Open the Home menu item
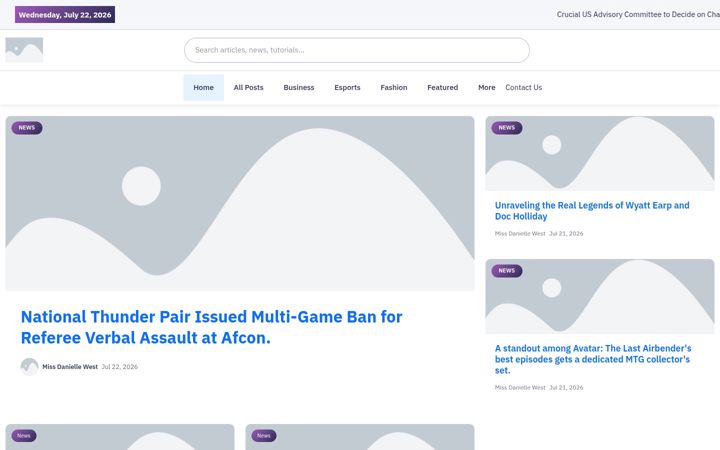Screen dimensions: 720x450 tap(203, 87)
